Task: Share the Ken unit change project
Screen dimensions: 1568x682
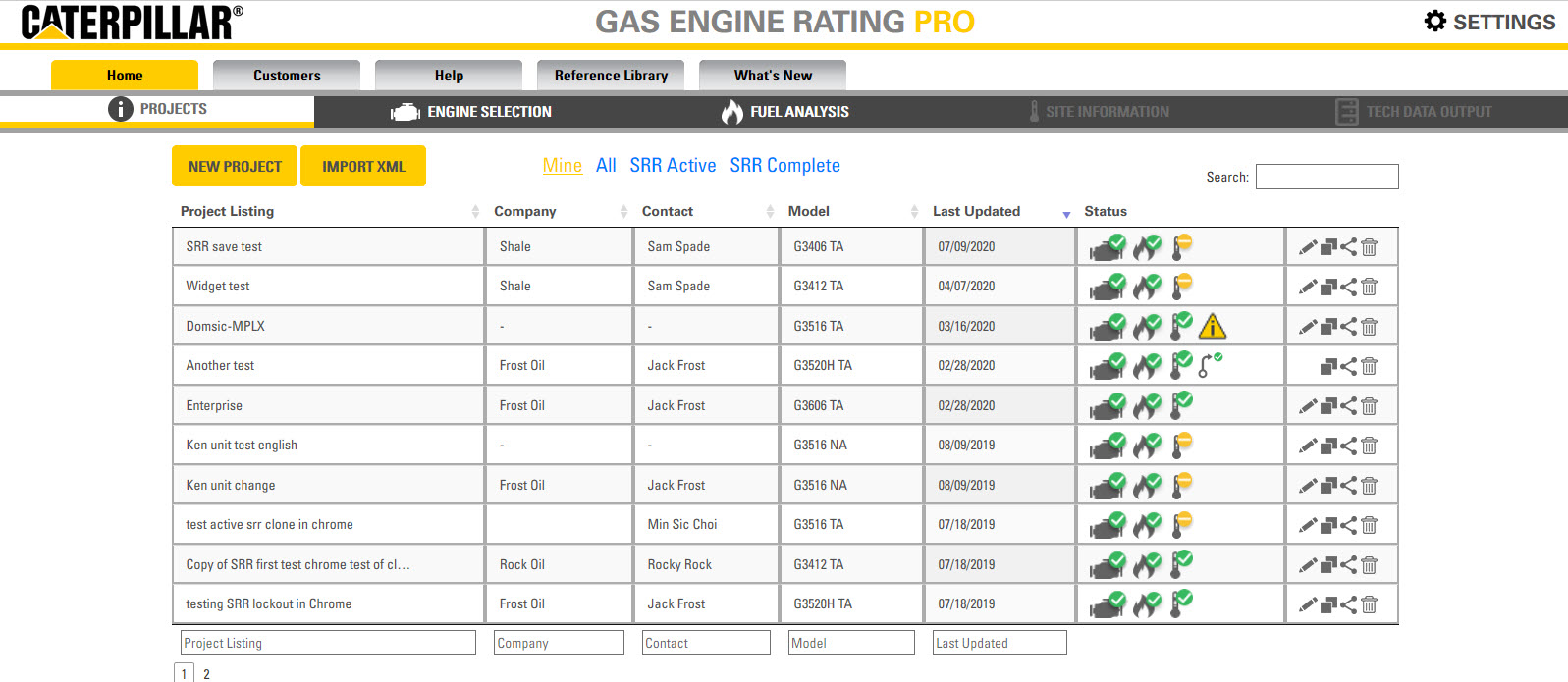Action: tap(1349, 486)
